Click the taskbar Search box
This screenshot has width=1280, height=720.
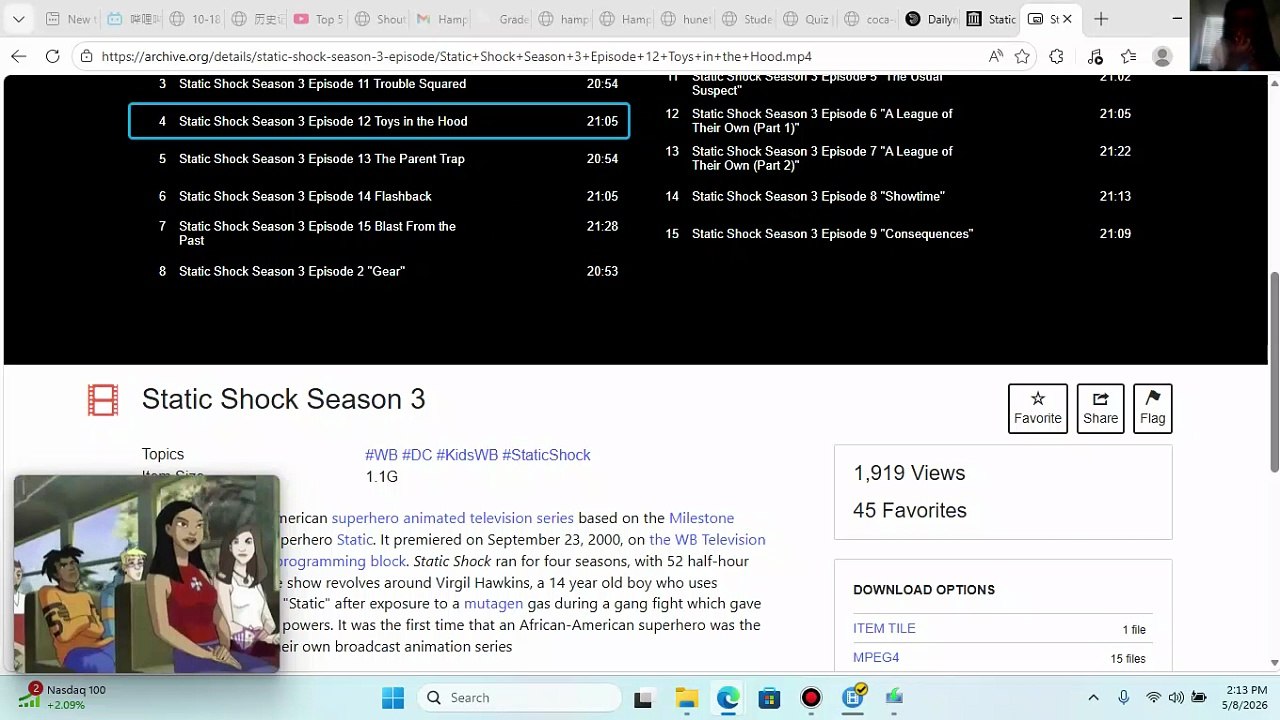(519, 698)
